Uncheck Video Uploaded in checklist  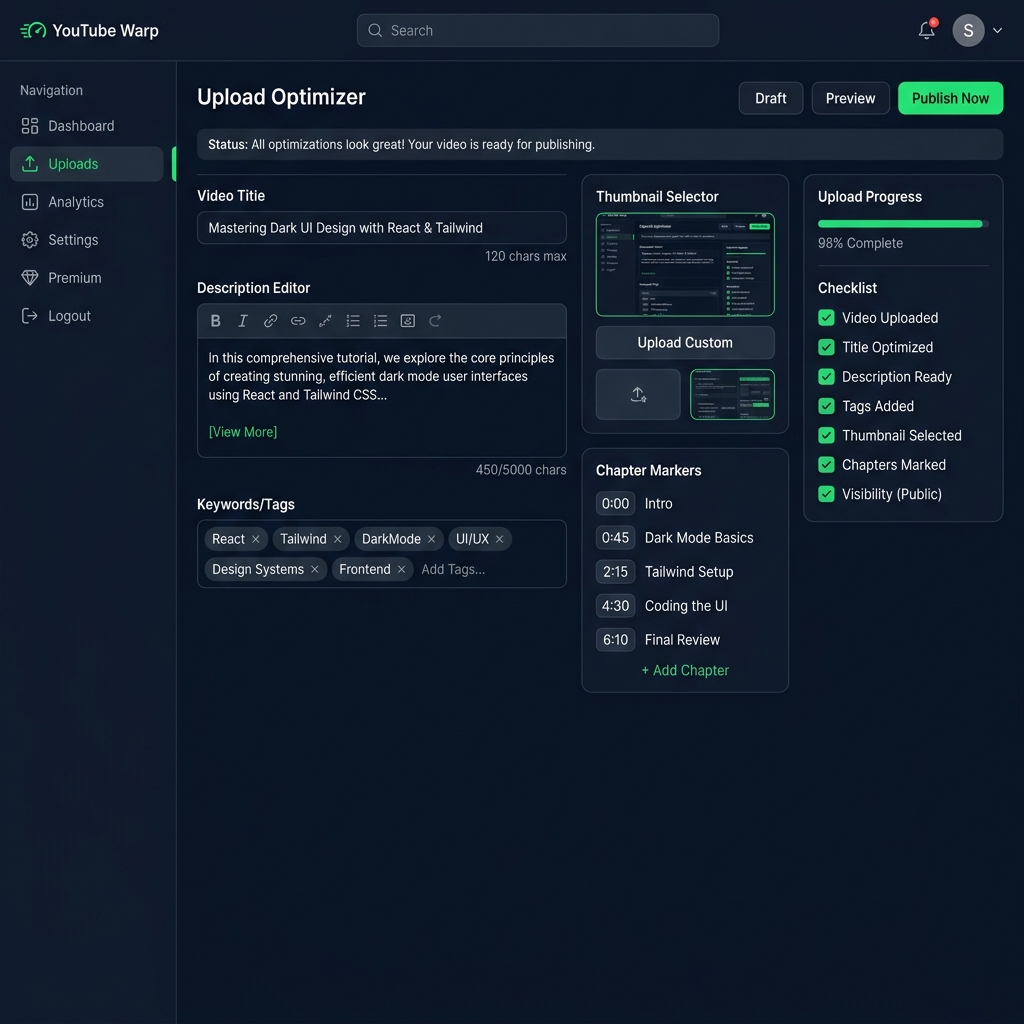(826, 318)
